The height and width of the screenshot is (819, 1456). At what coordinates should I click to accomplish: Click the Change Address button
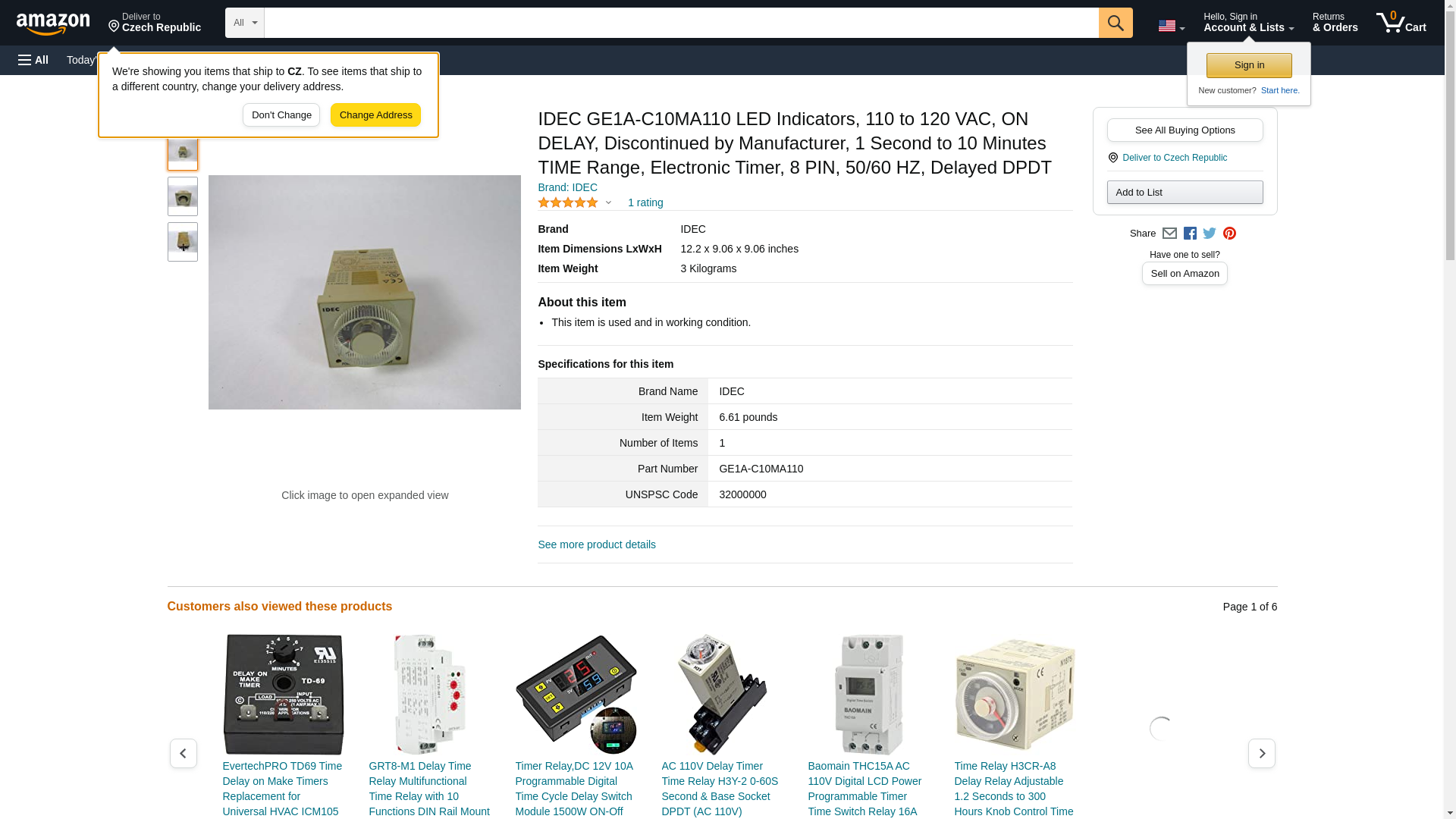pyautogui.click(x=375, y=115)
